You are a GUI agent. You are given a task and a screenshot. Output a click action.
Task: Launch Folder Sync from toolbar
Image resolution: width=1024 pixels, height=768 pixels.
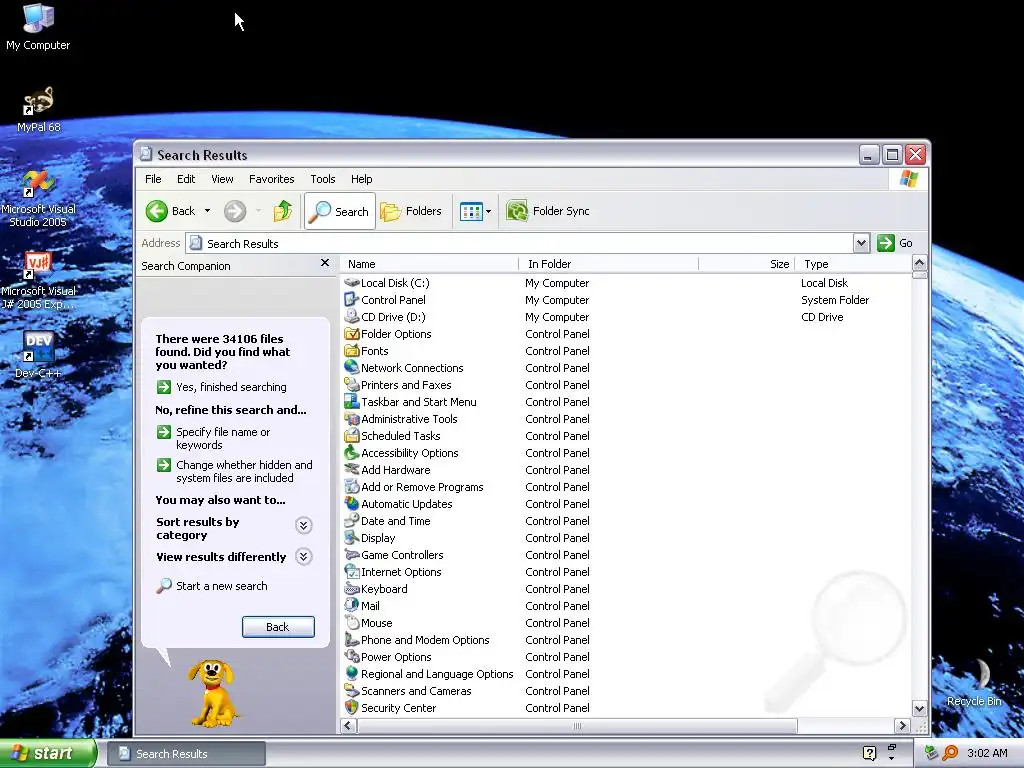[x=548, y=211]
